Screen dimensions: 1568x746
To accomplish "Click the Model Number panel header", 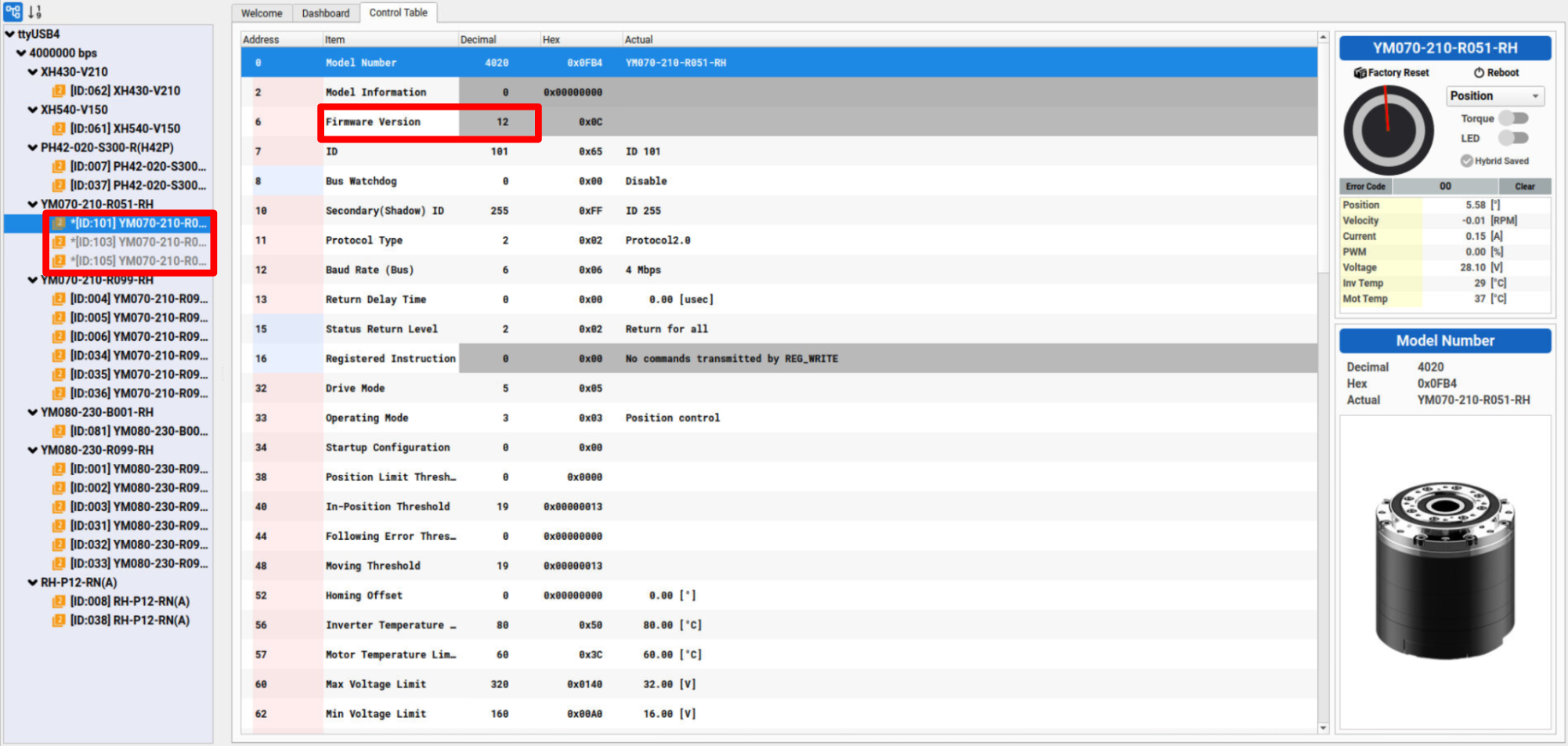I will [1445, 341].
